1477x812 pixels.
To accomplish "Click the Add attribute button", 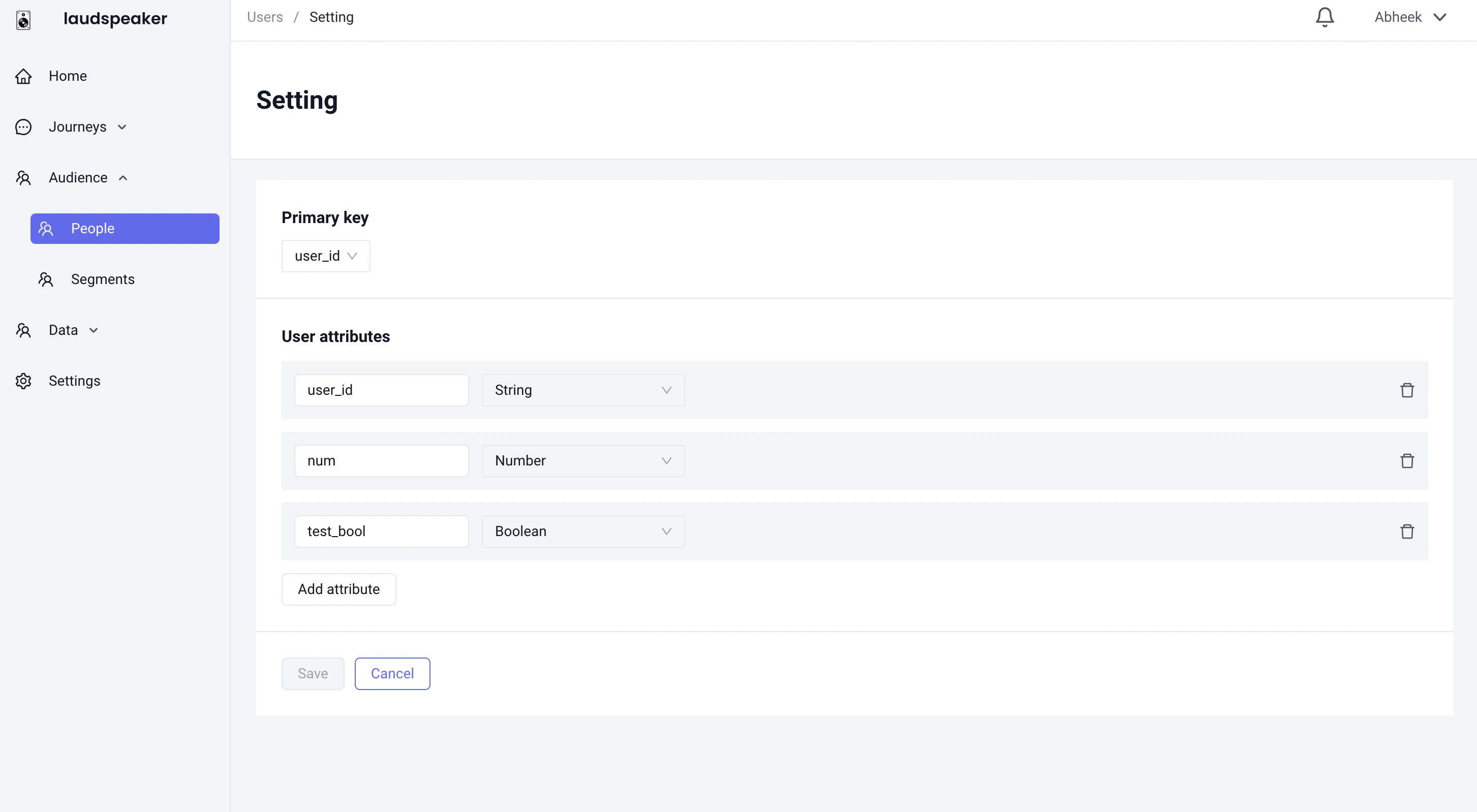I will [339, 589].
